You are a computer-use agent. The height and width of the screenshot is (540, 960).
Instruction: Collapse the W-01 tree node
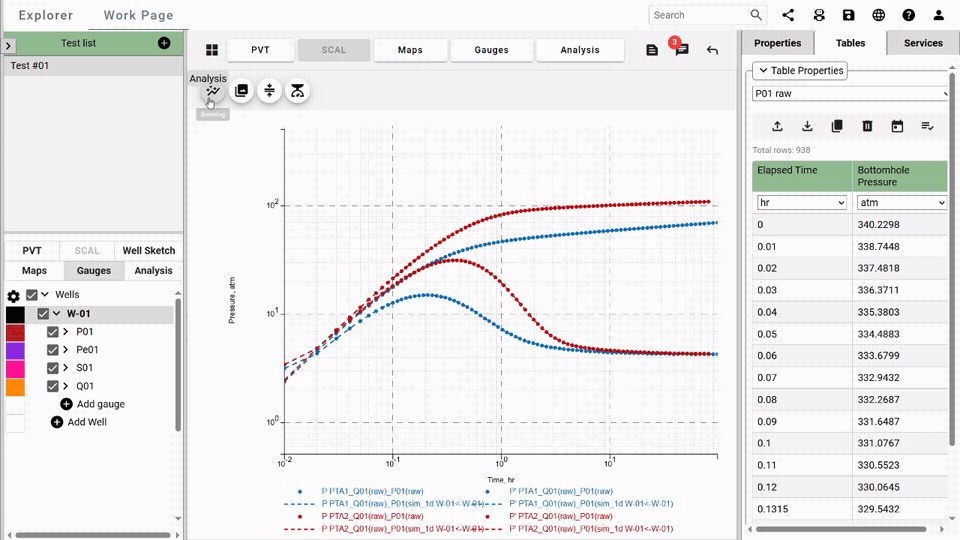56,313
